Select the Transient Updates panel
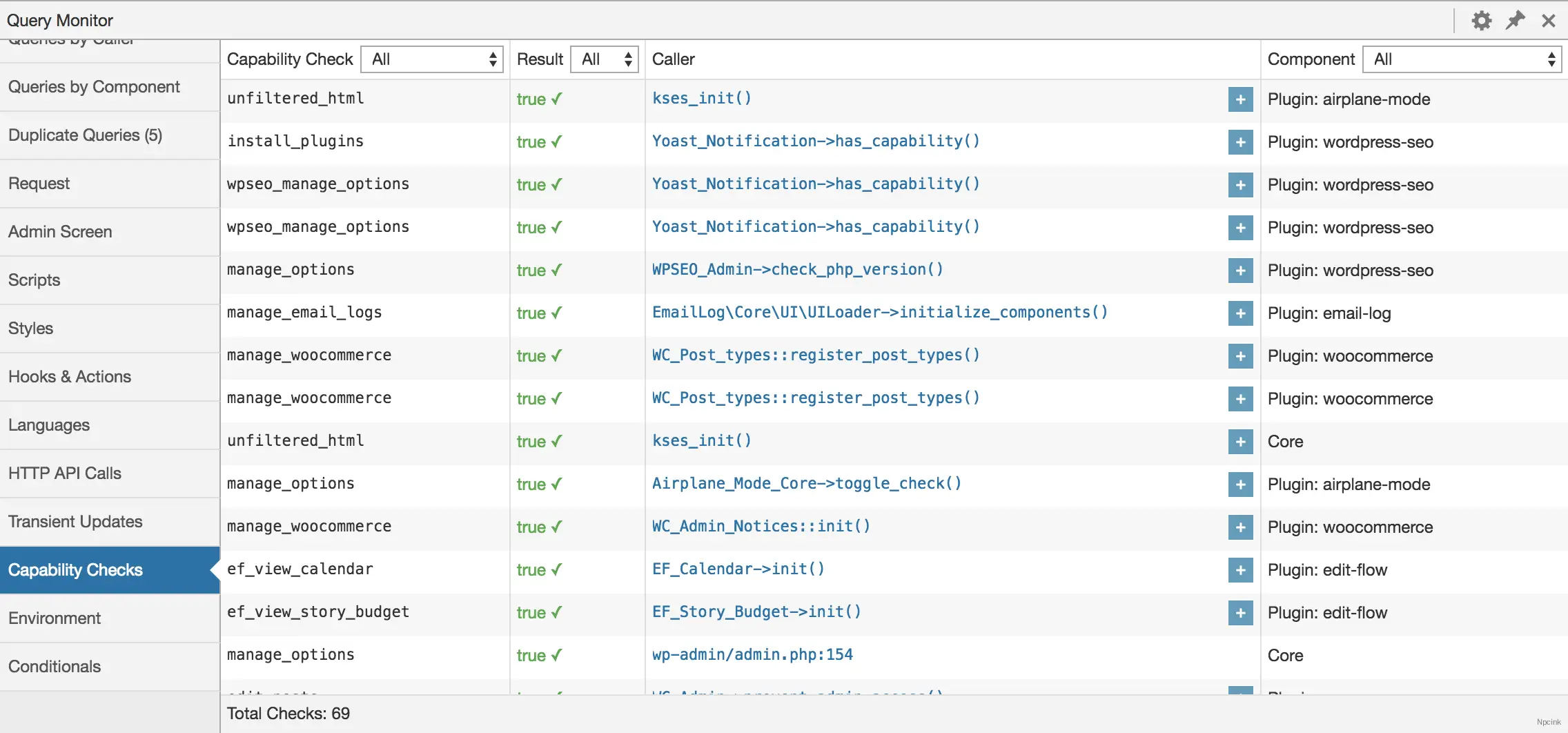 tap(75, 522)
